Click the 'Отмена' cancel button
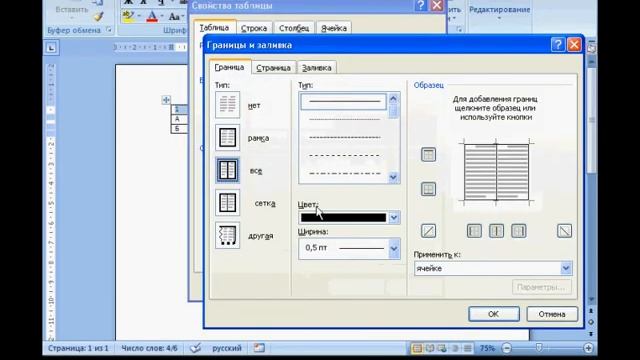Screen dimensions: 640x360 point(552,314)
